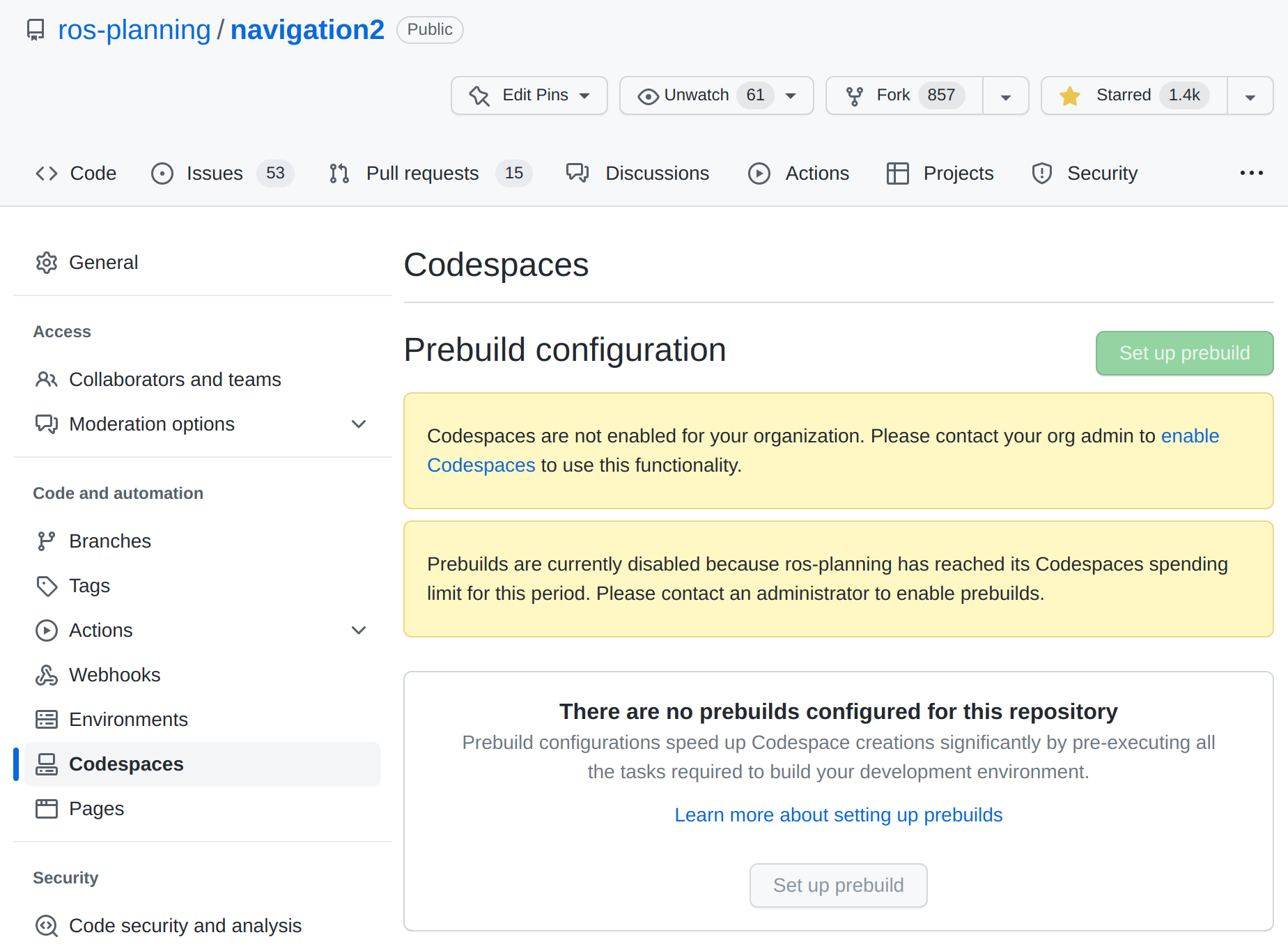Click the Environments icon in sidebar
Viewport: 1288px width, 951px height.
tap(46, 720)
